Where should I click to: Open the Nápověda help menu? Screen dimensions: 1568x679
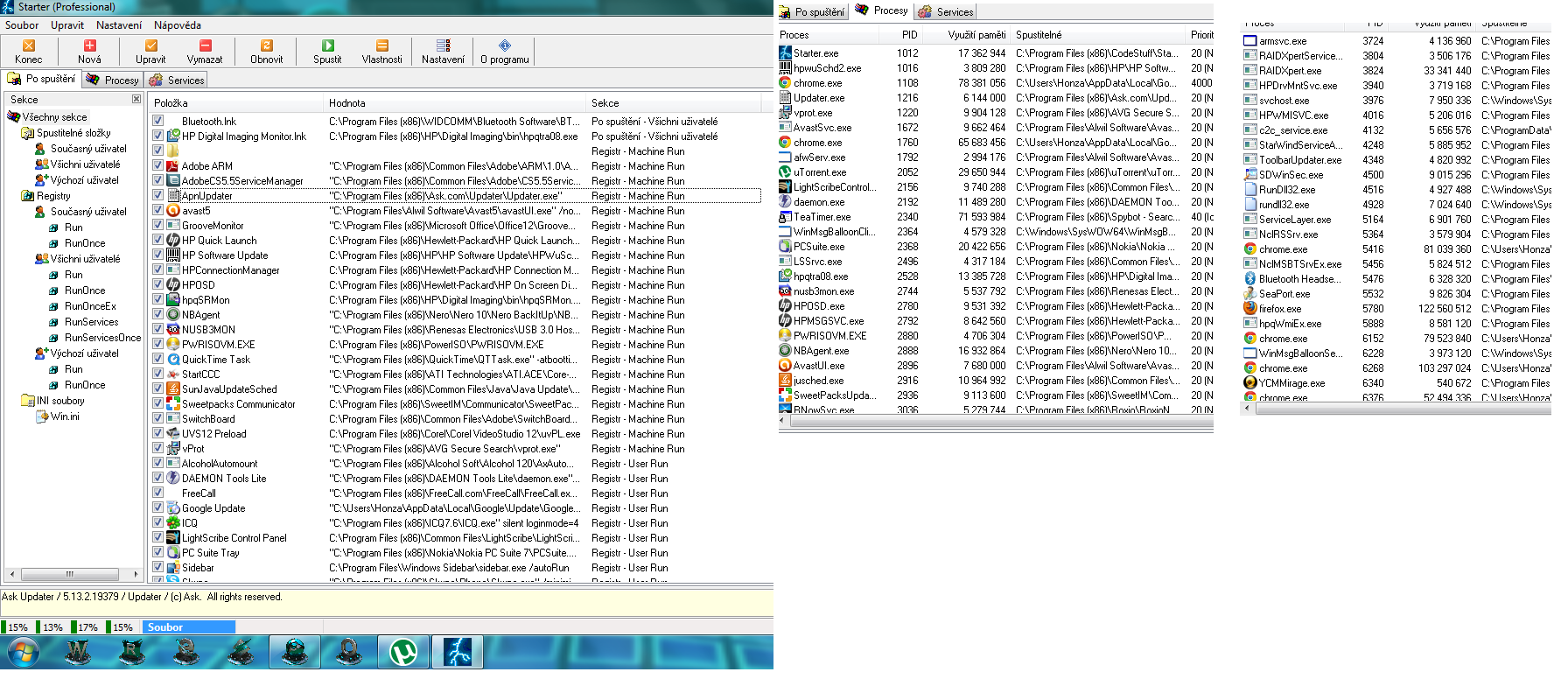178,25
